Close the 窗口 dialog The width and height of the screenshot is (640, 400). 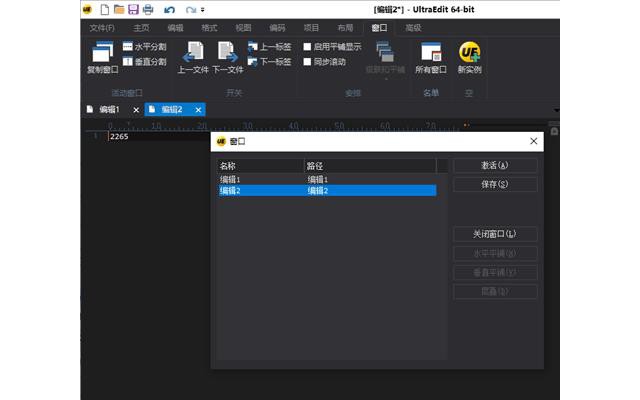(x=533, y=141)
